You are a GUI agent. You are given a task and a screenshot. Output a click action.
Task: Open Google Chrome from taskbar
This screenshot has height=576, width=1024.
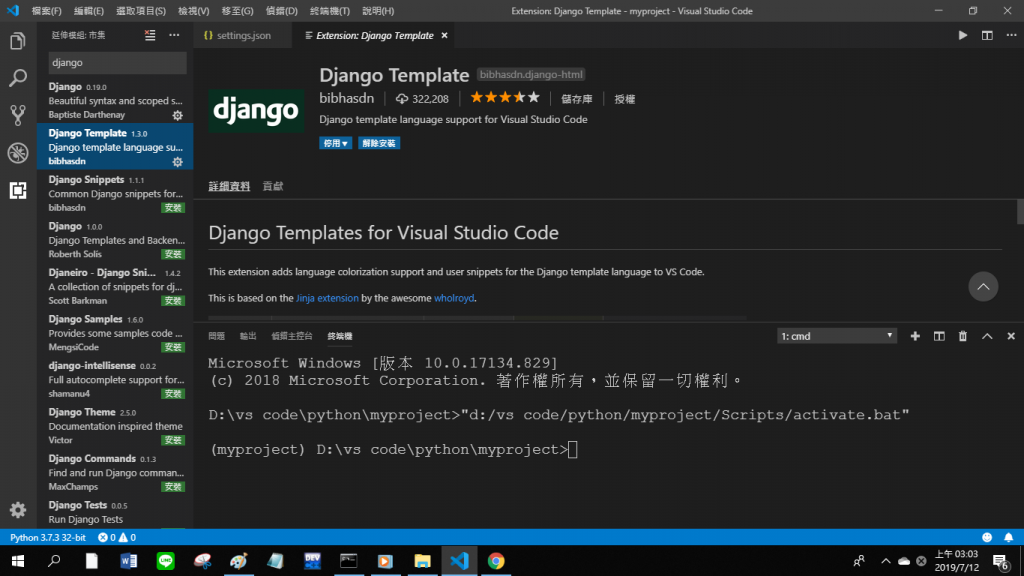496,561
